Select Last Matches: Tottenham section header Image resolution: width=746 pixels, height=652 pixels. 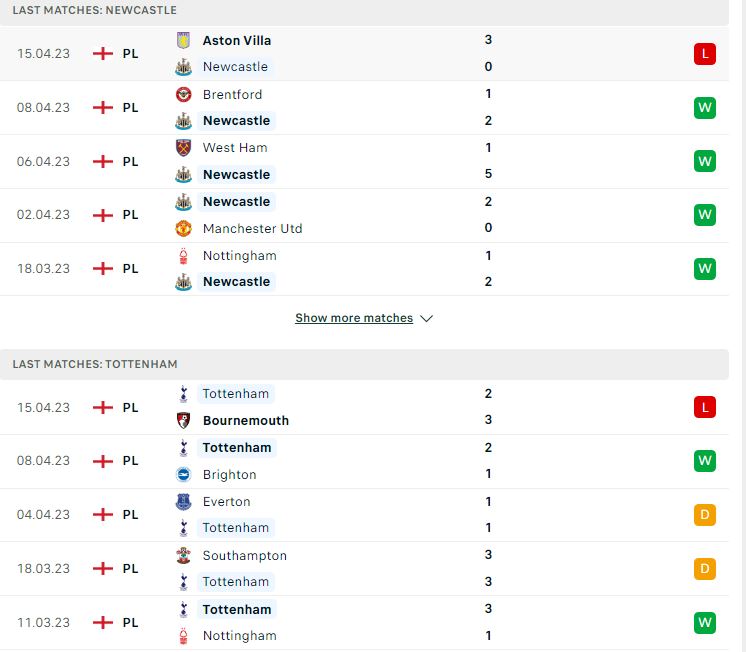pos(364,364)
